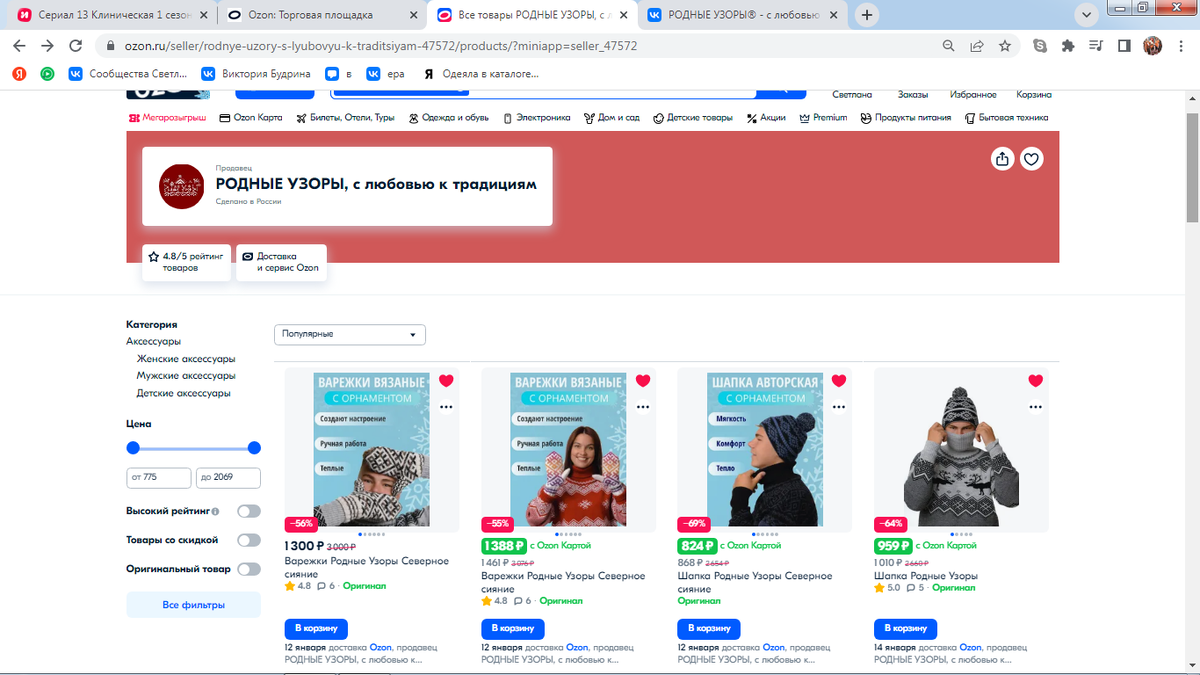Click the heart on the 1 388 ₽ mittens card

(642, 381)
